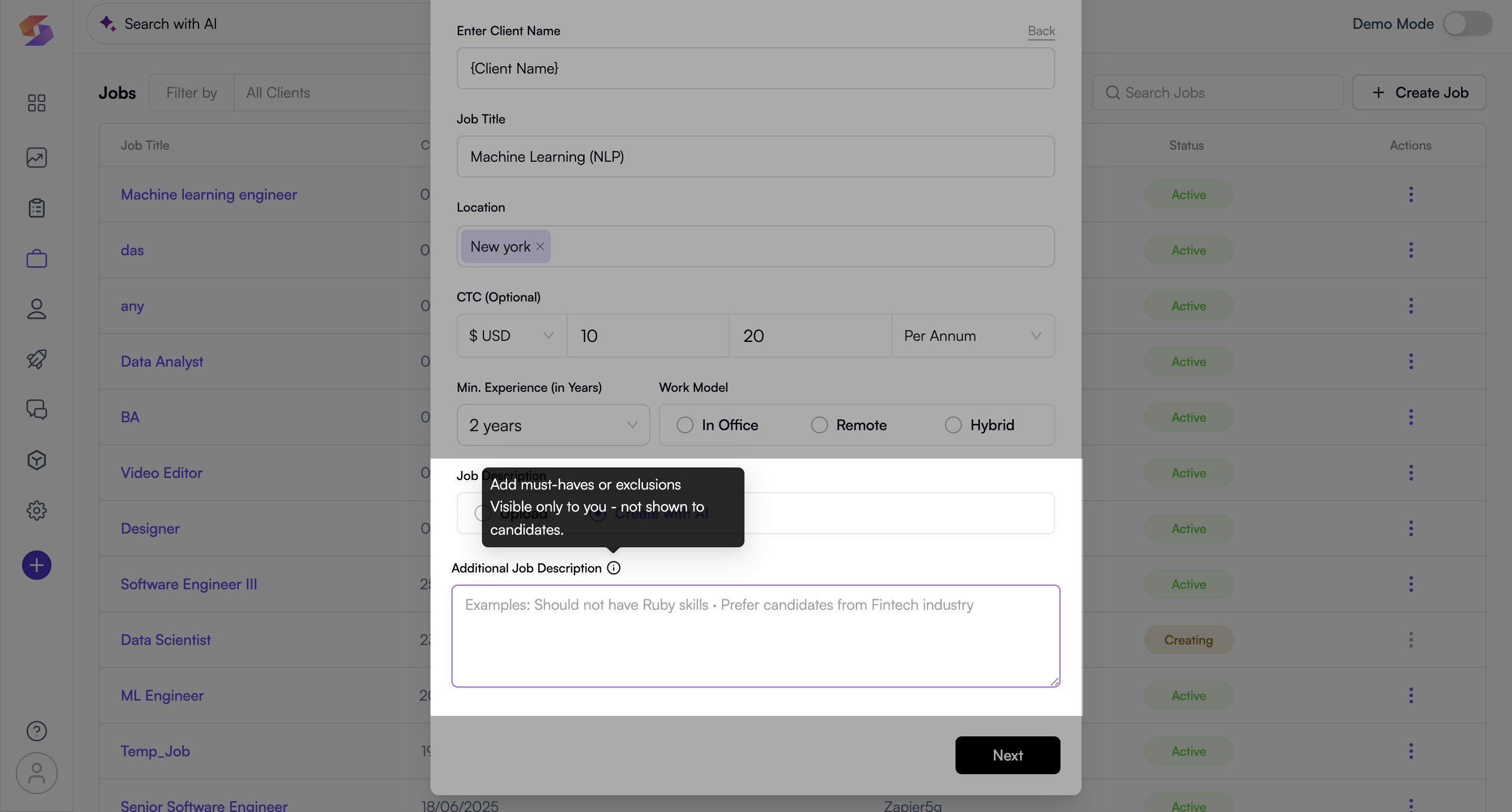Click the Search Jobs field
The width and height of the screenshot is (1512, 812).
pyautogui.click(x=1217, y=93)
